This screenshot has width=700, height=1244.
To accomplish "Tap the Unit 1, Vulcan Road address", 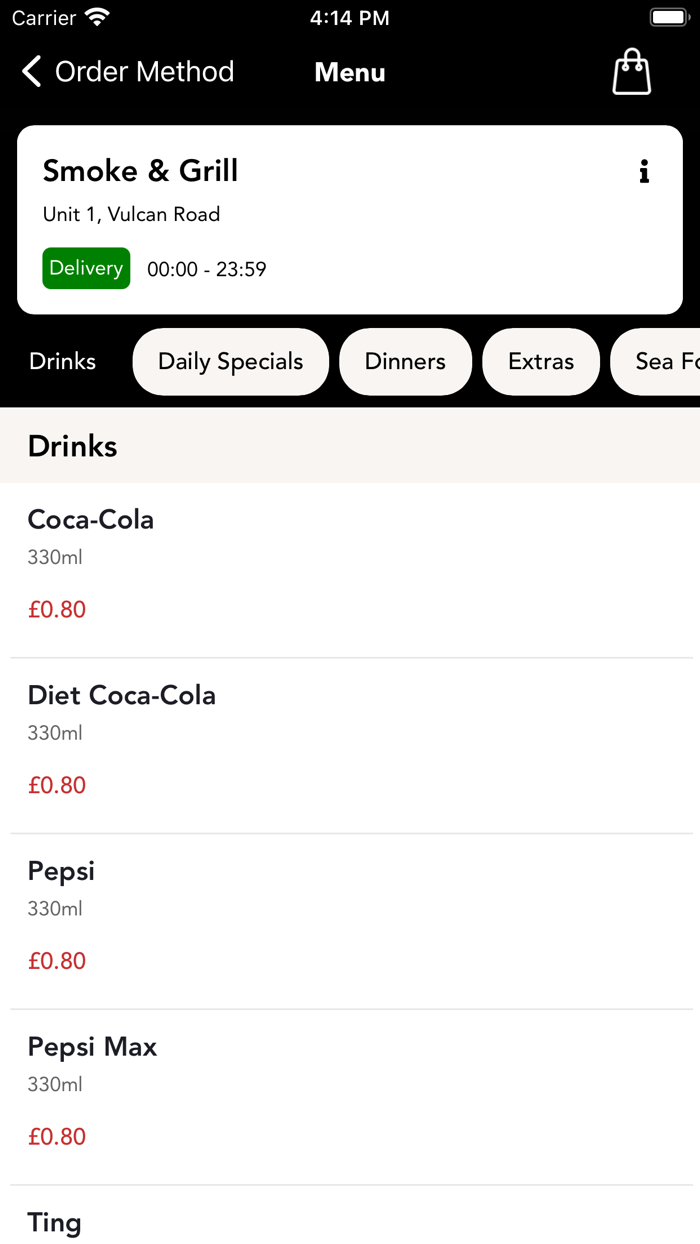I will point(131,214).
